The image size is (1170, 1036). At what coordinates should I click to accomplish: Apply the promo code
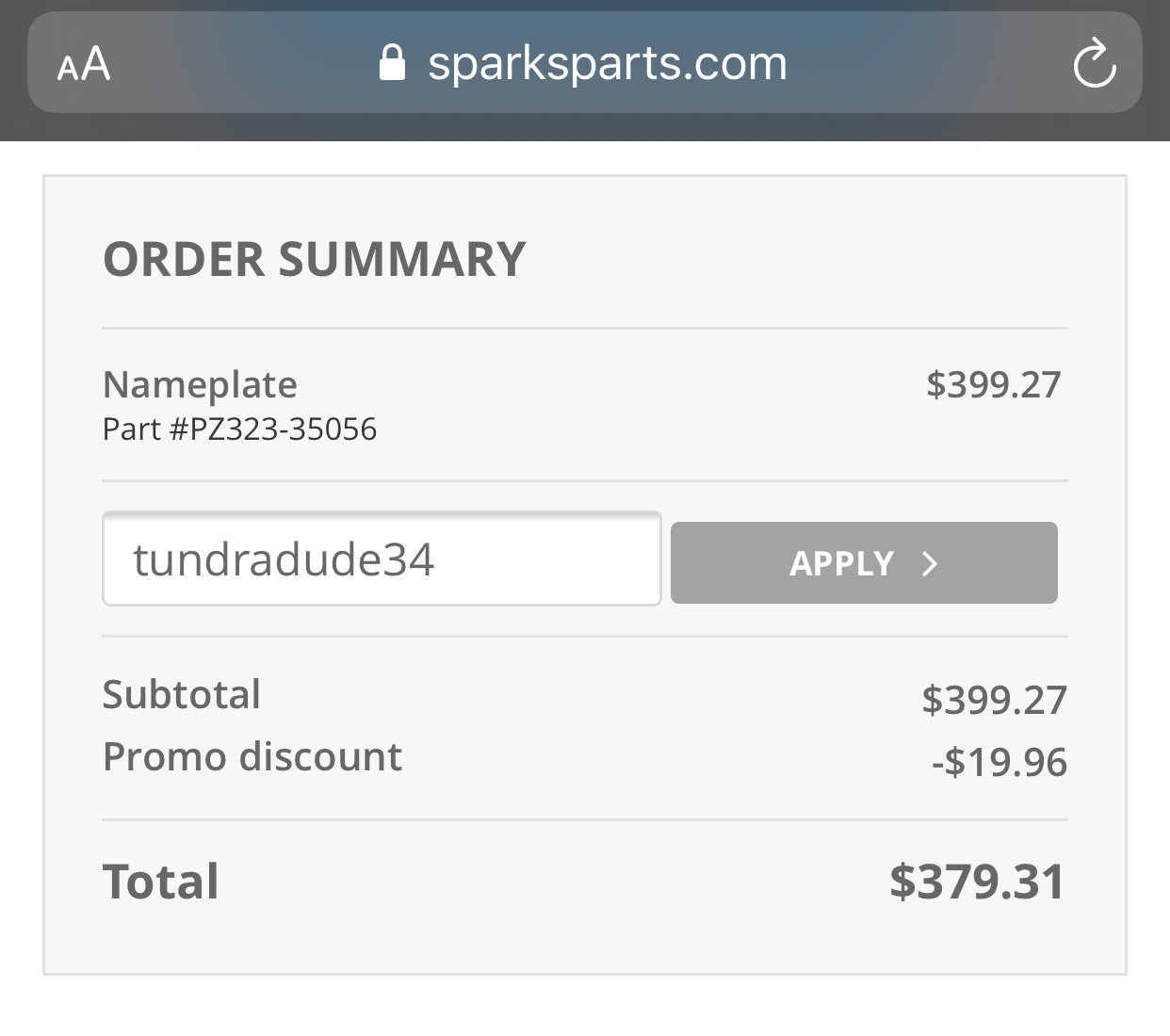tap(864, 562)
